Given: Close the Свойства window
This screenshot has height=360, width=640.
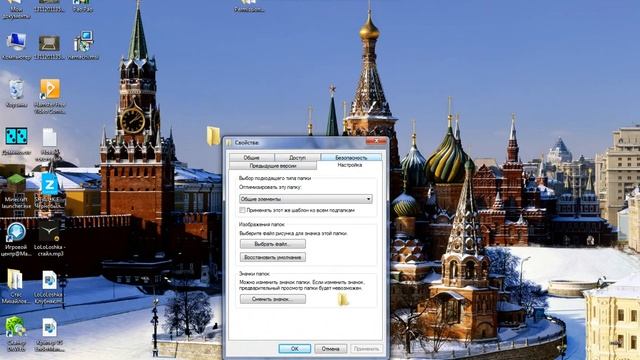Looking at the screenshot, I should click(376, 141).
